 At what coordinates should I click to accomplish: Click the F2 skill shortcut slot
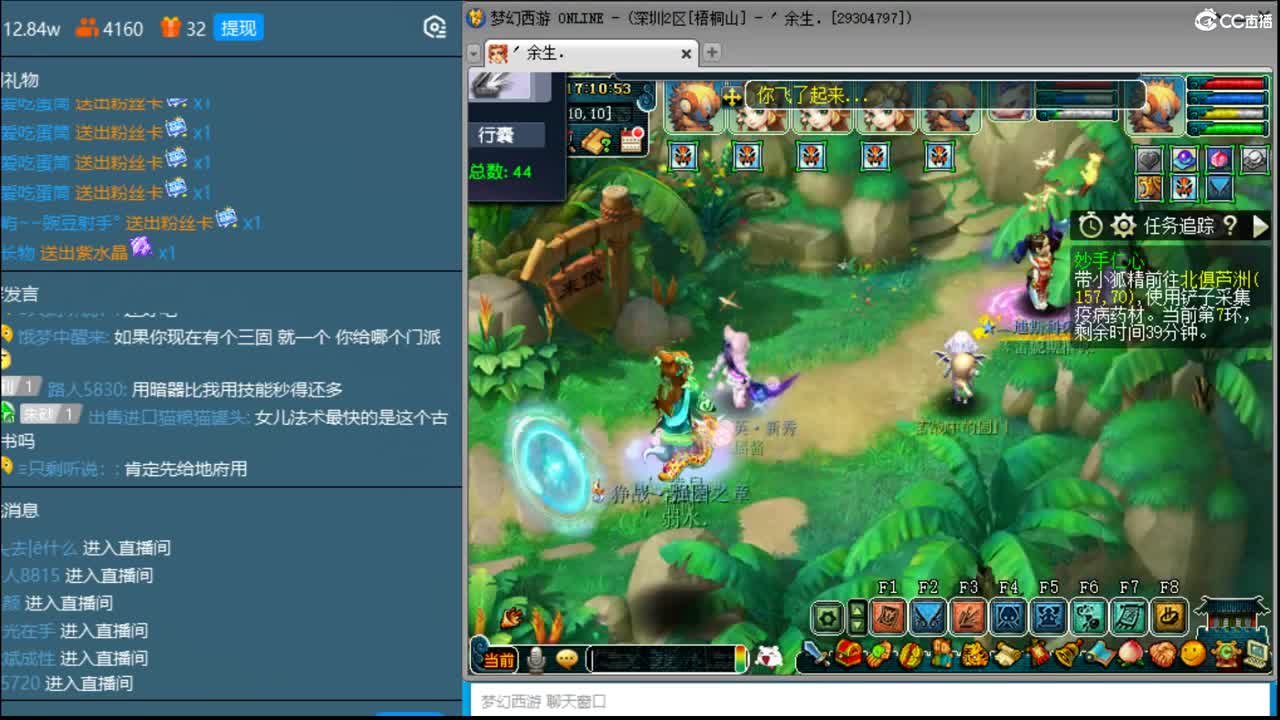928,618
